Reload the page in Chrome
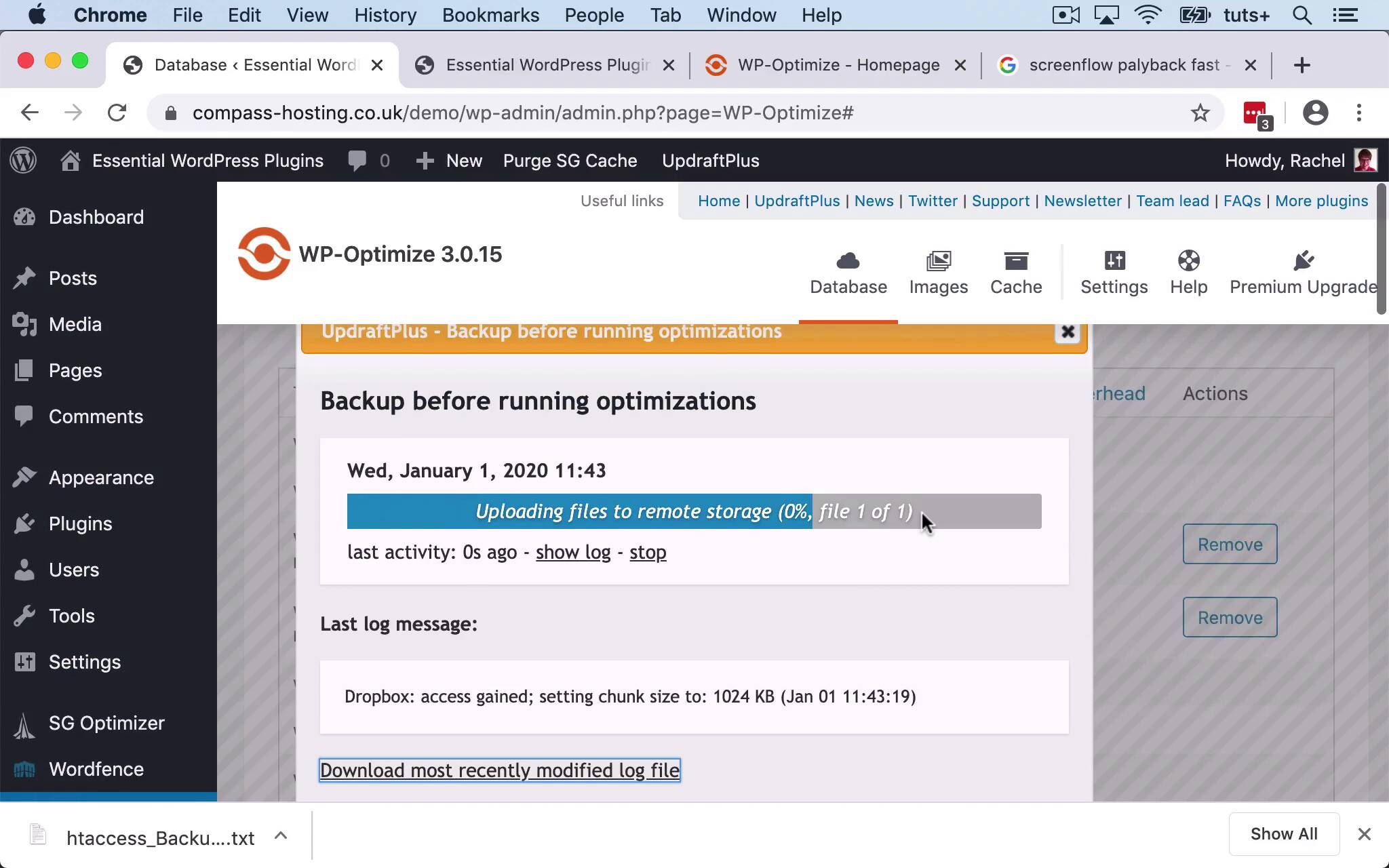 pyautogui.click(x=117, y=113)
